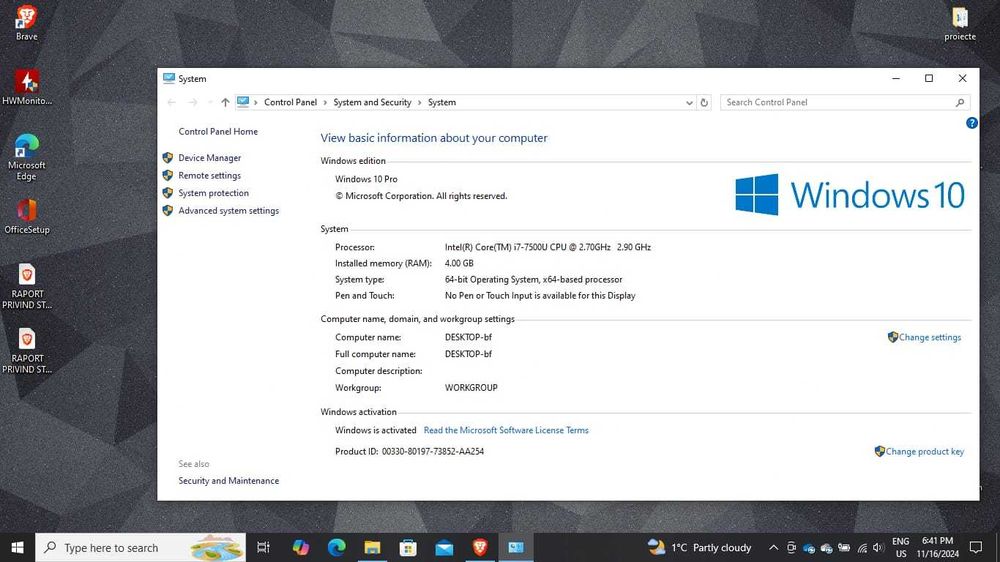
Task: Select Control Panel in breadcrumb
Action: [290, 102]
